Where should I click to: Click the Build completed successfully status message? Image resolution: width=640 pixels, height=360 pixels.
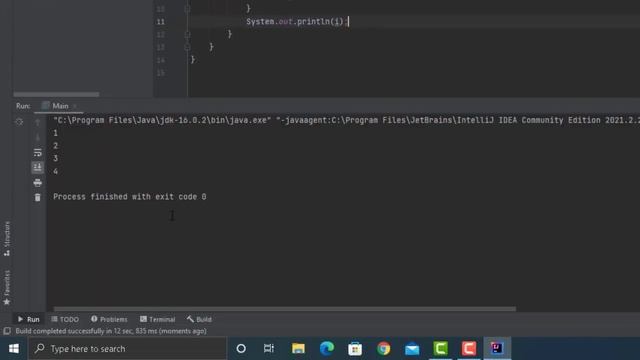tap(111, 331)
